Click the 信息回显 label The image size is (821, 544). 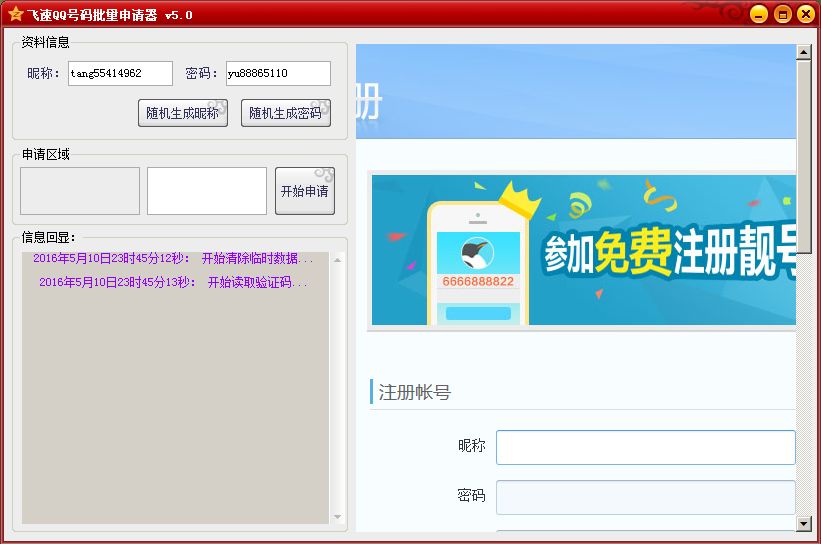pyautogui.click(x=49, y=238)
